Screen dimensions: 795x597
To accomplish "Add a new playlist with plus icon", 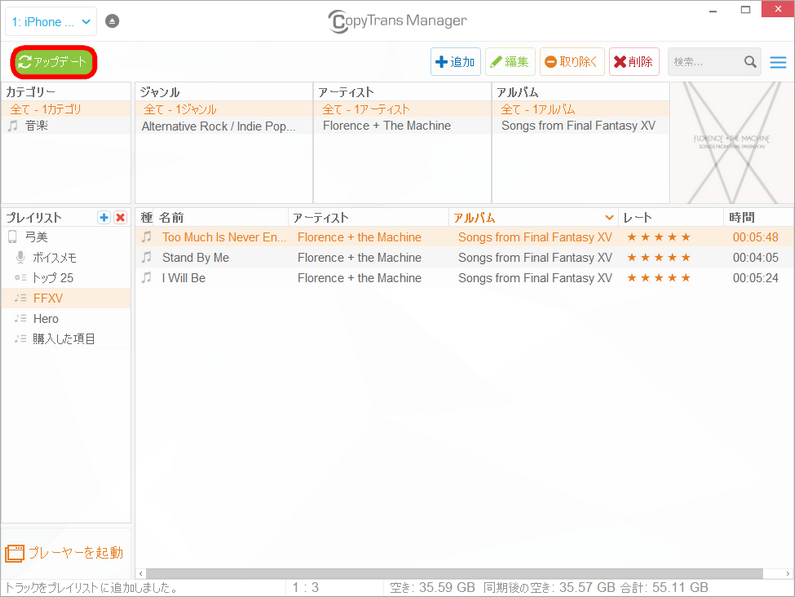I will [x=104, y=218].
